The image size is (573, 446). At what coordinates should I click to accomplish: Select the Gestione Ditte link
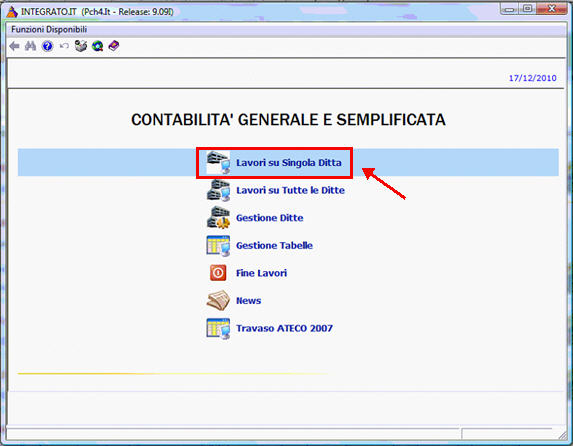pos(270,218)
